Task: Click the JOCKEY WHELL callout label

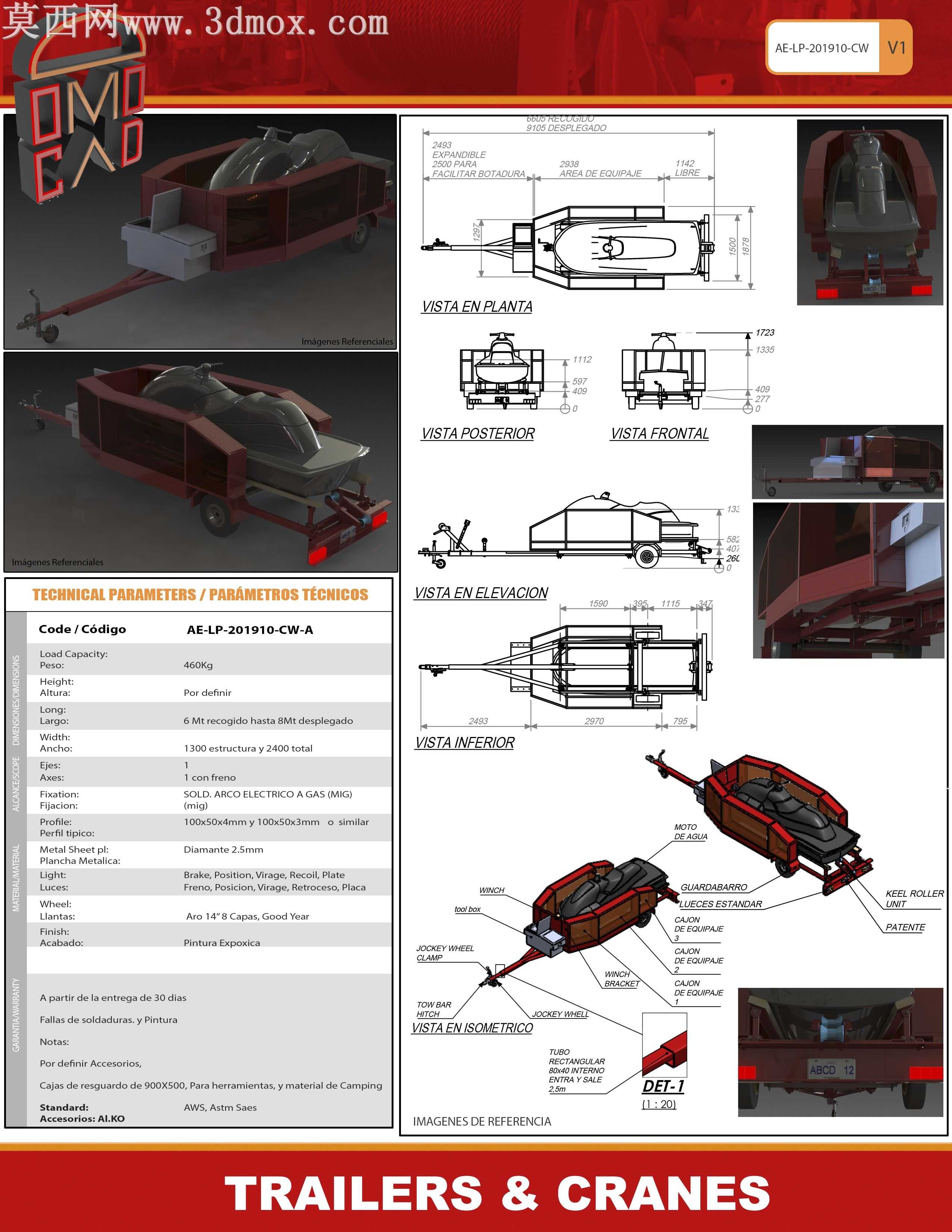Action: [560, 1014]
